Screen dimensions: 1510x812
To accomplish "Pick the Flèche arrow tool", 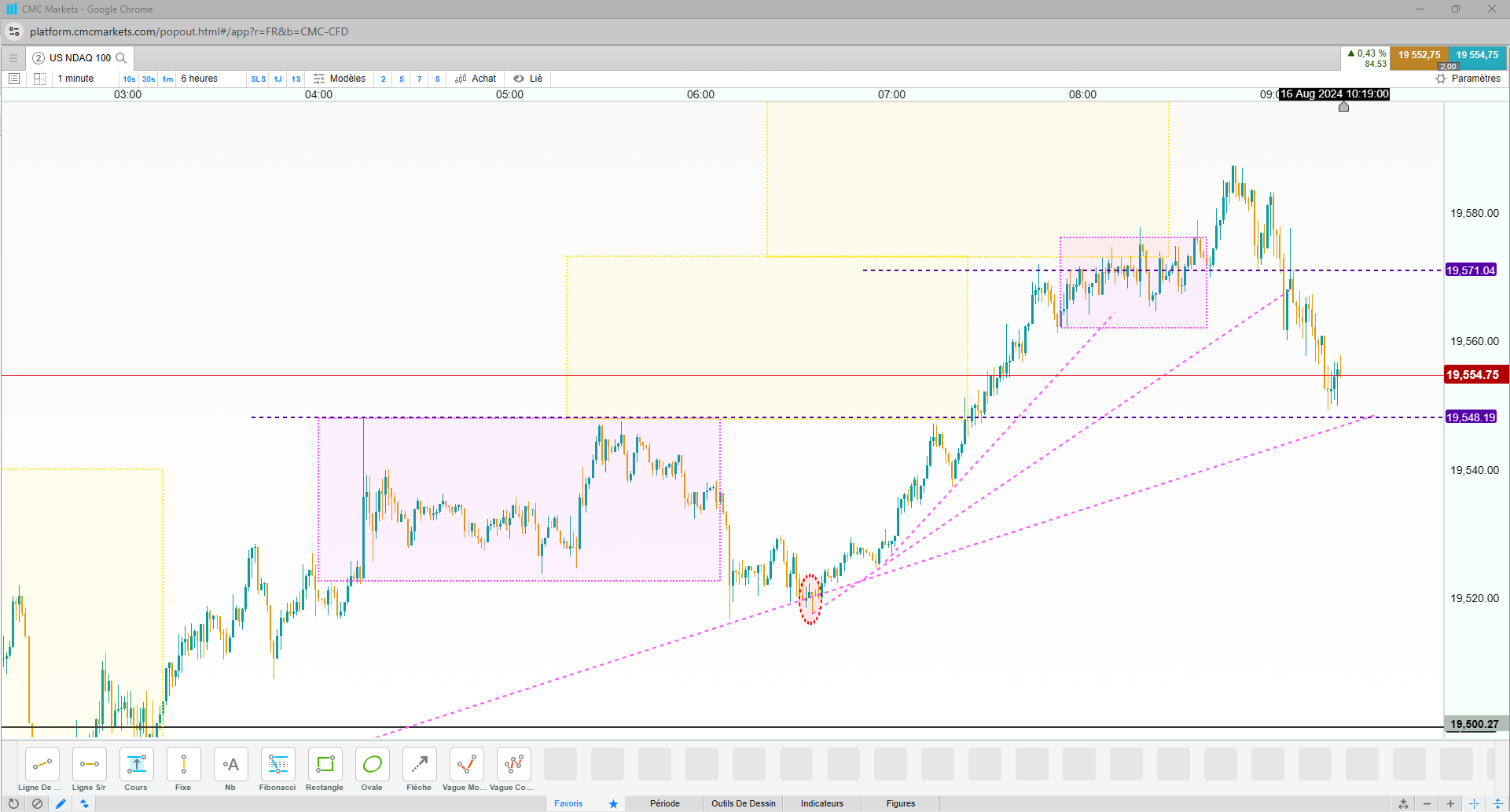I will tap(420, 764).
